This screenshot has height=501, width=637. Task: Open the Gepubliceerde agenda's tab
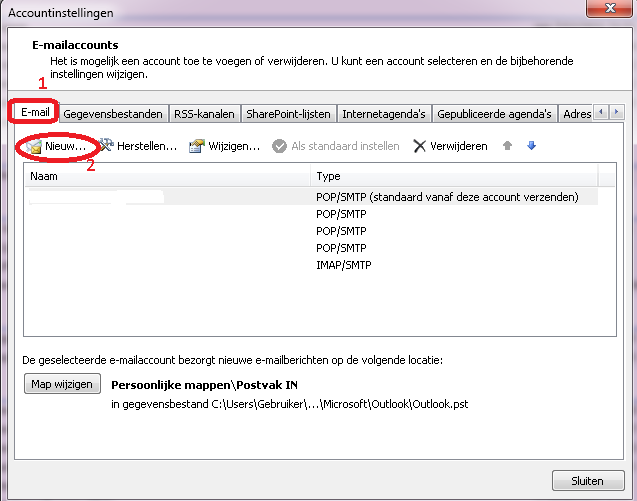point(494,114)
